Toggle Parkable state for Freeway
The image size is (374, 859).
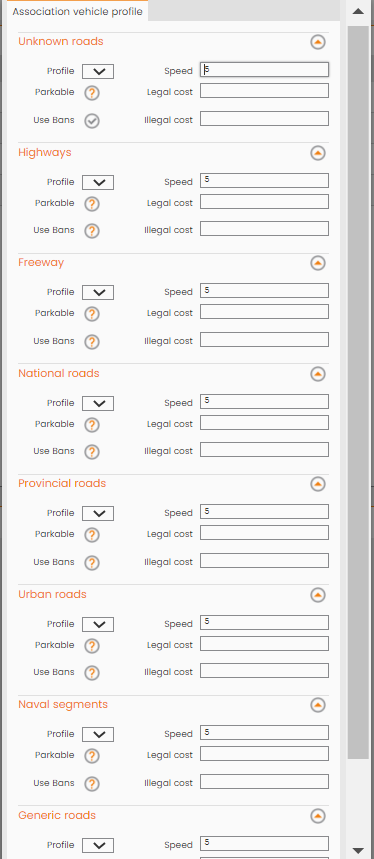click(92, 314)
